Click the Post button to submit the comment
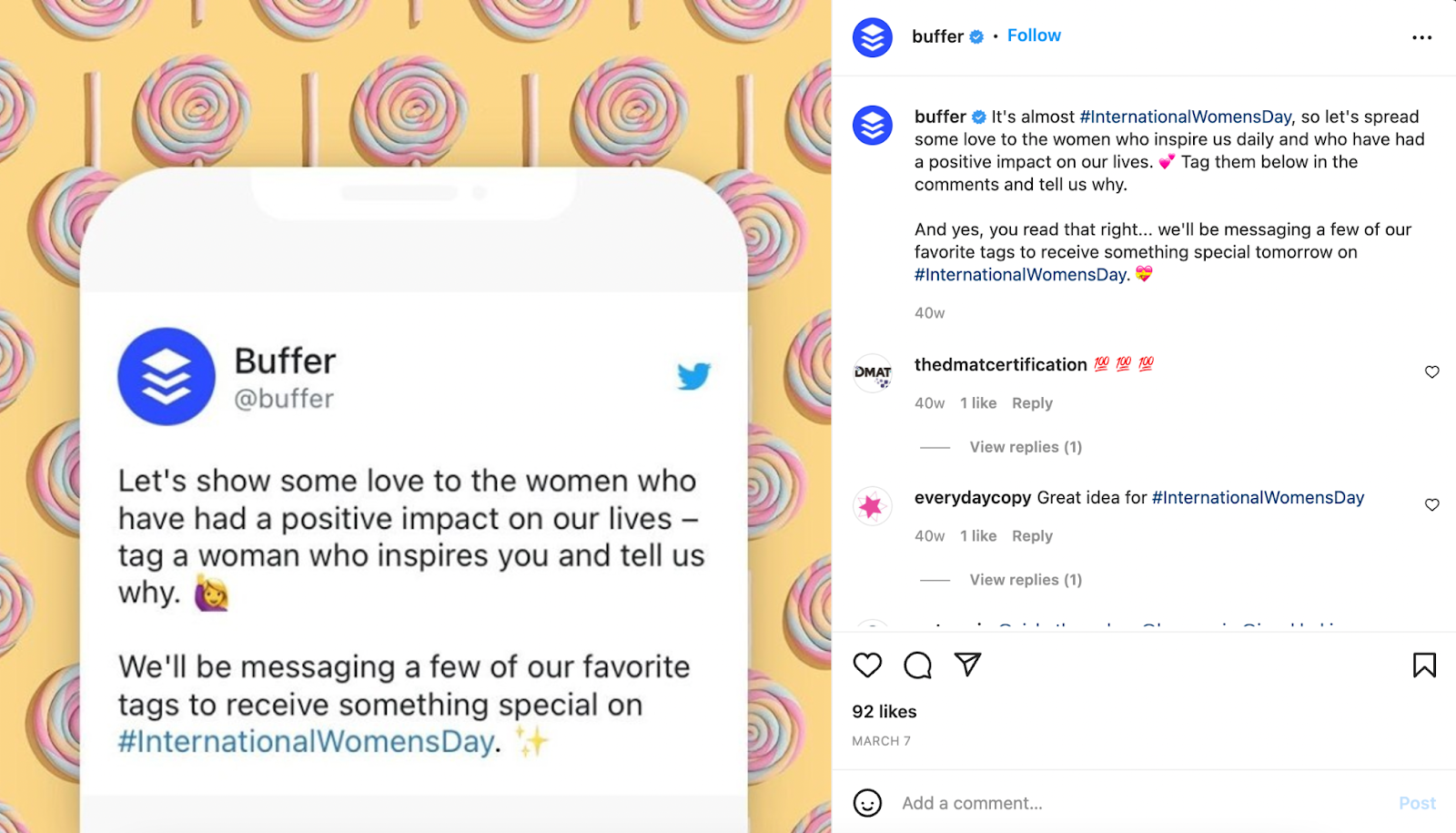The width and height of the screenshot is (1456, 833). pyautogui.click(x=1417, y=803)
